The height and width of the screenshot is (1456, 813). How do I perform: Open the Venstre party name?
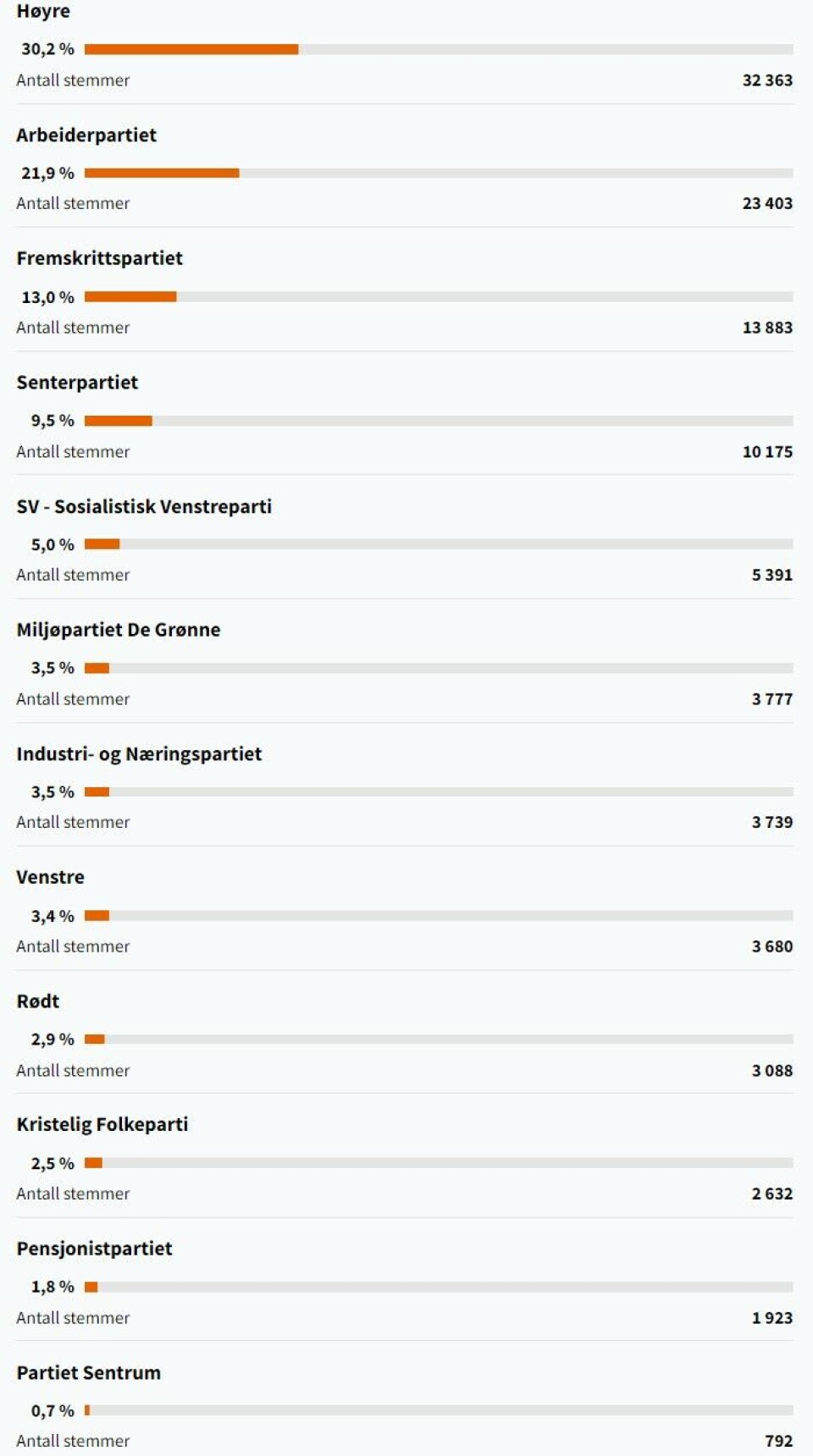pos(50,878)
